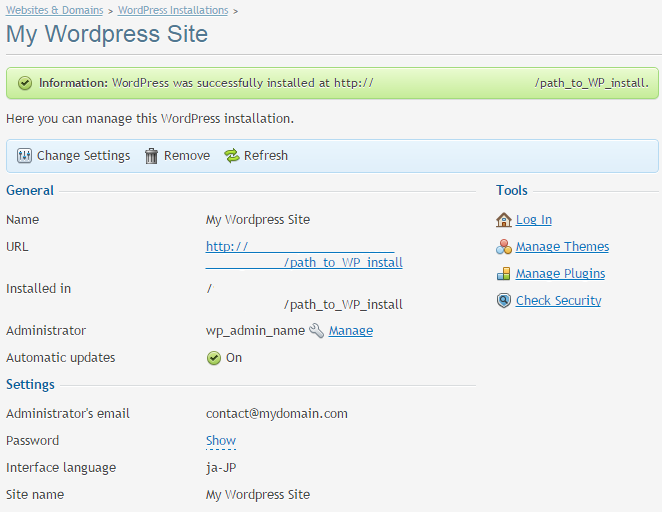Image resolution: width=662 pixels, height=512 pixels.
Task: Show the administrator password
Action: (x=221, y=441)
